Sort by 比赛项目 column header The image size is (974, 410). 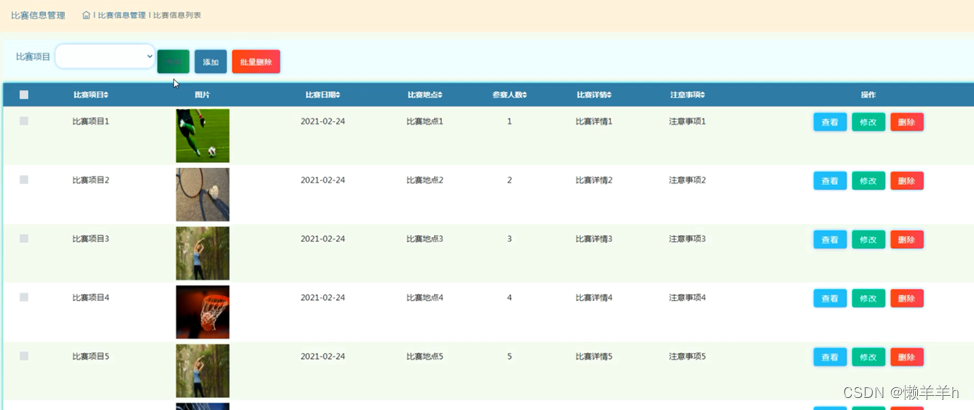coord(91,95)
